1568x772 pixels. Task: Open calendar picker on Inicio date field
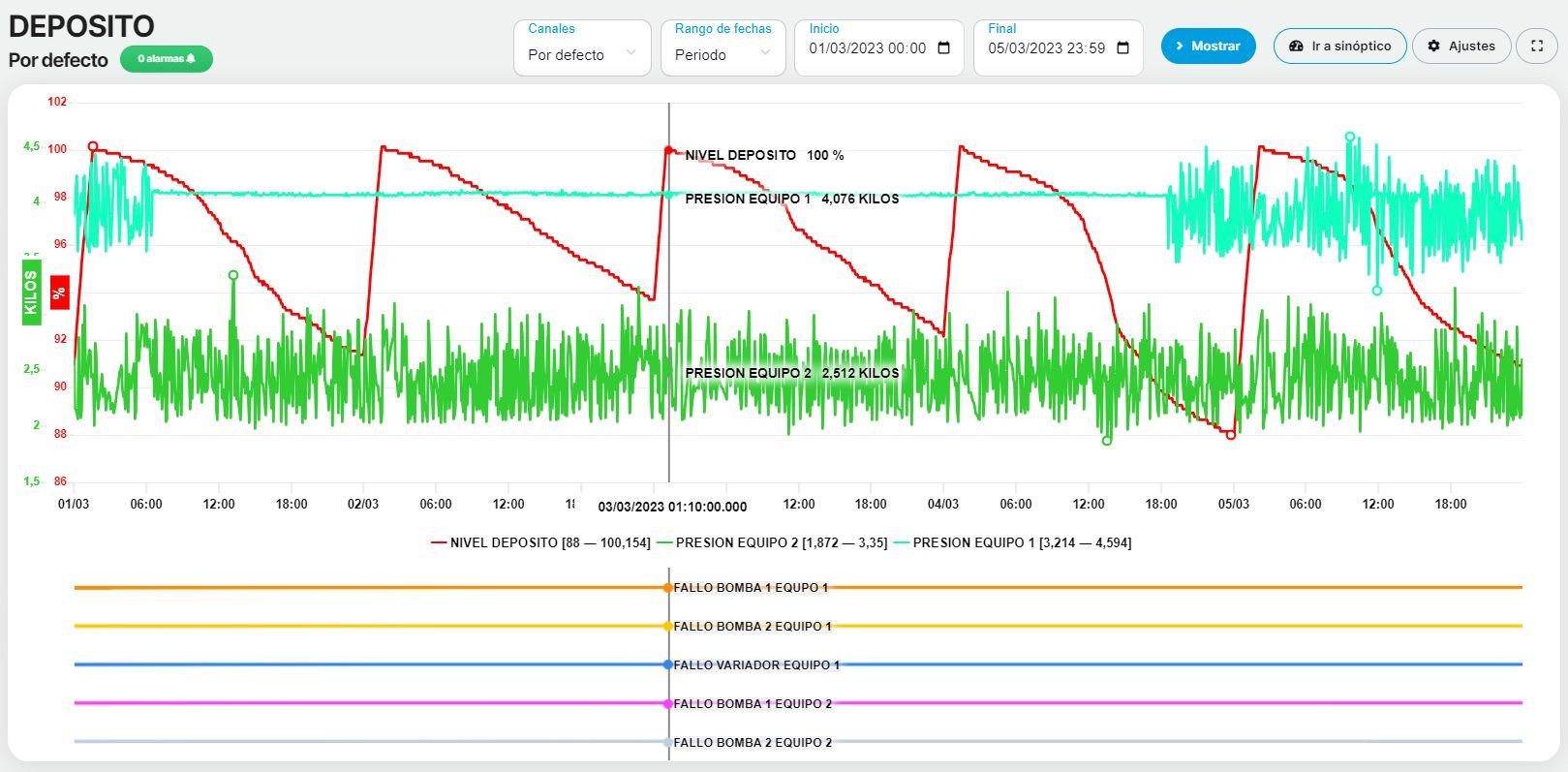pyautogui.click(x=944, y=47)
